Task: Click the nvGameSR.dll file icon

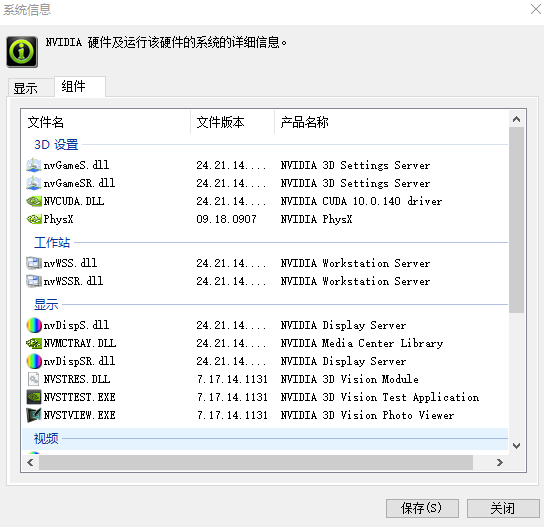Action: 34,183
